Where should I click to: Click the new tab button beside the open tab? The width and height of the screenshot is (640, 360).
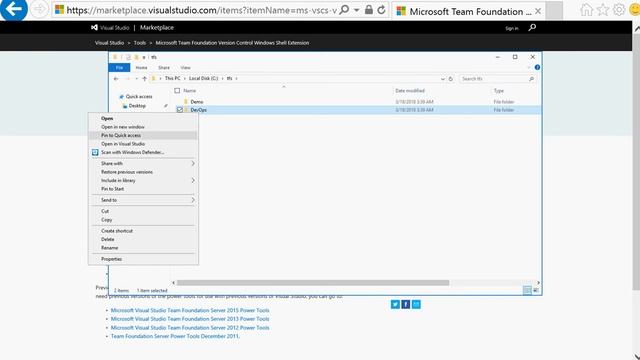[554, 11]
